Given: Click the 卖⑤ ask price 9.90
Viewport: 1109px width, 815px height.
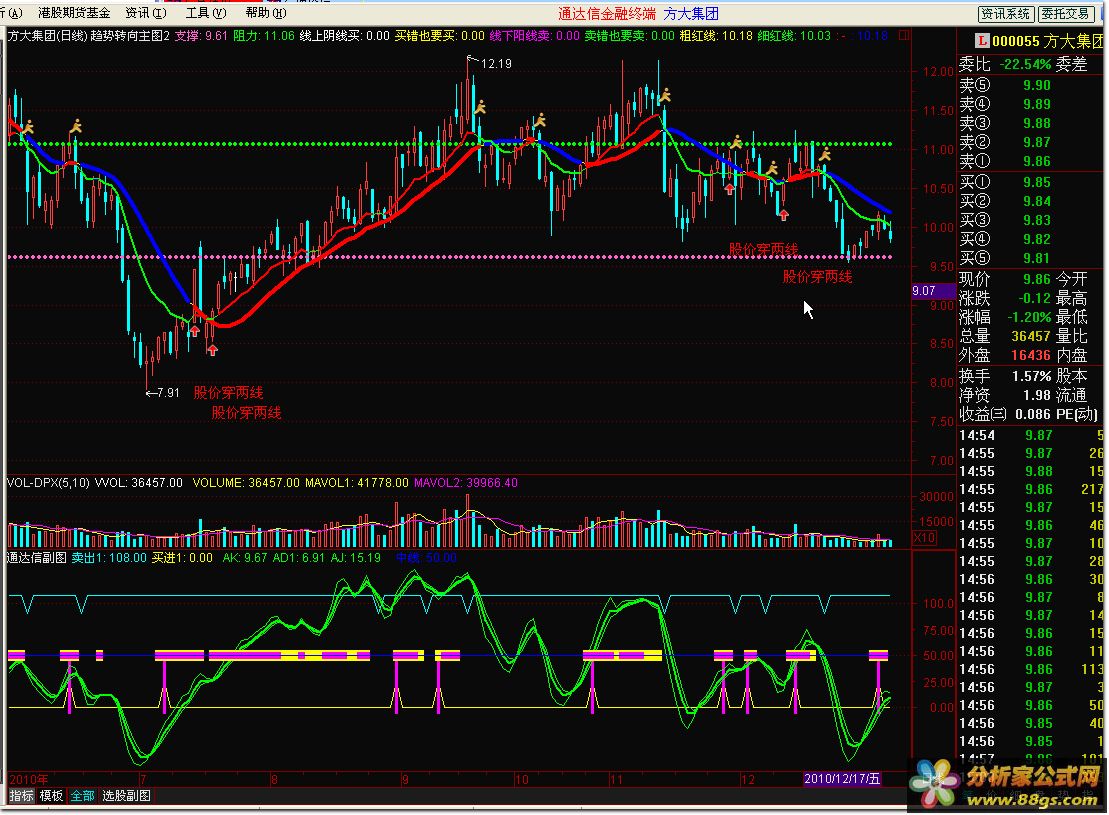Looking at the screenshot, I should (x=1036, y=85).
